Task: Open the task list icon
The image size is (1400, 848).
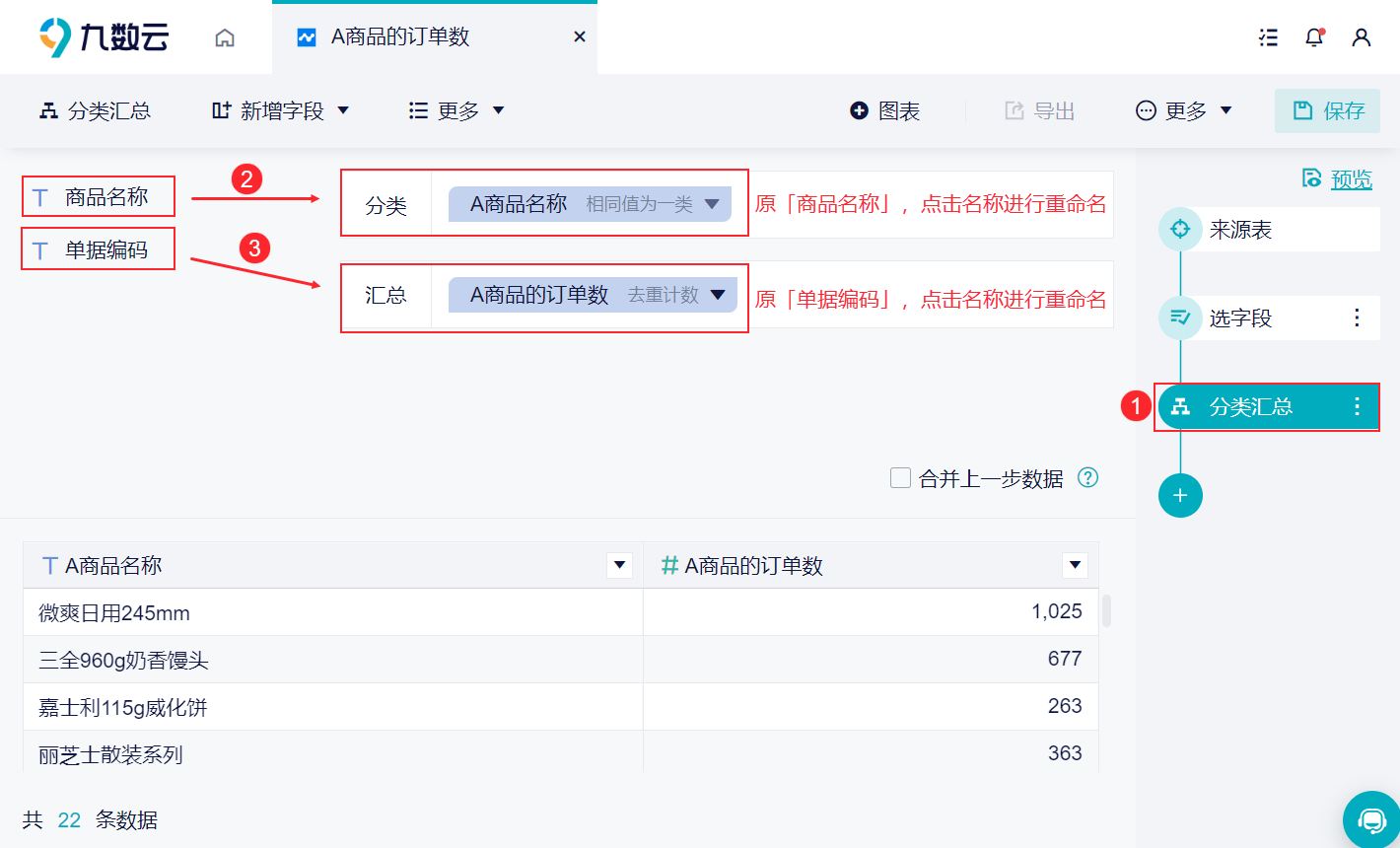Action: pyautogui.click(x=1269, y=37)
